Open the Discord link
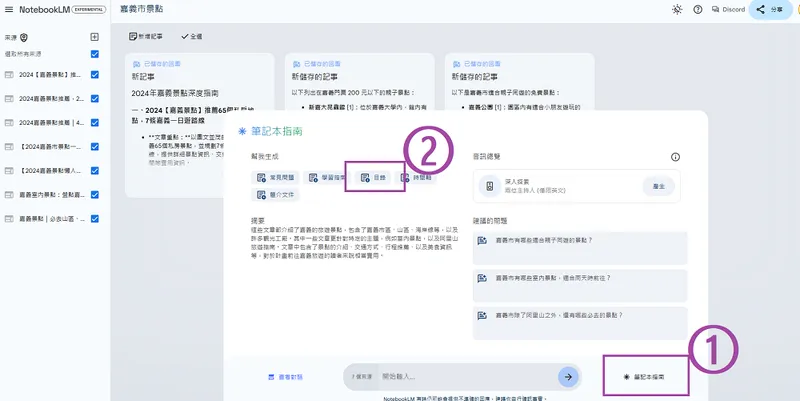This screenshot has width=800, height=401. pyautogui.click(x=728, y=10)
